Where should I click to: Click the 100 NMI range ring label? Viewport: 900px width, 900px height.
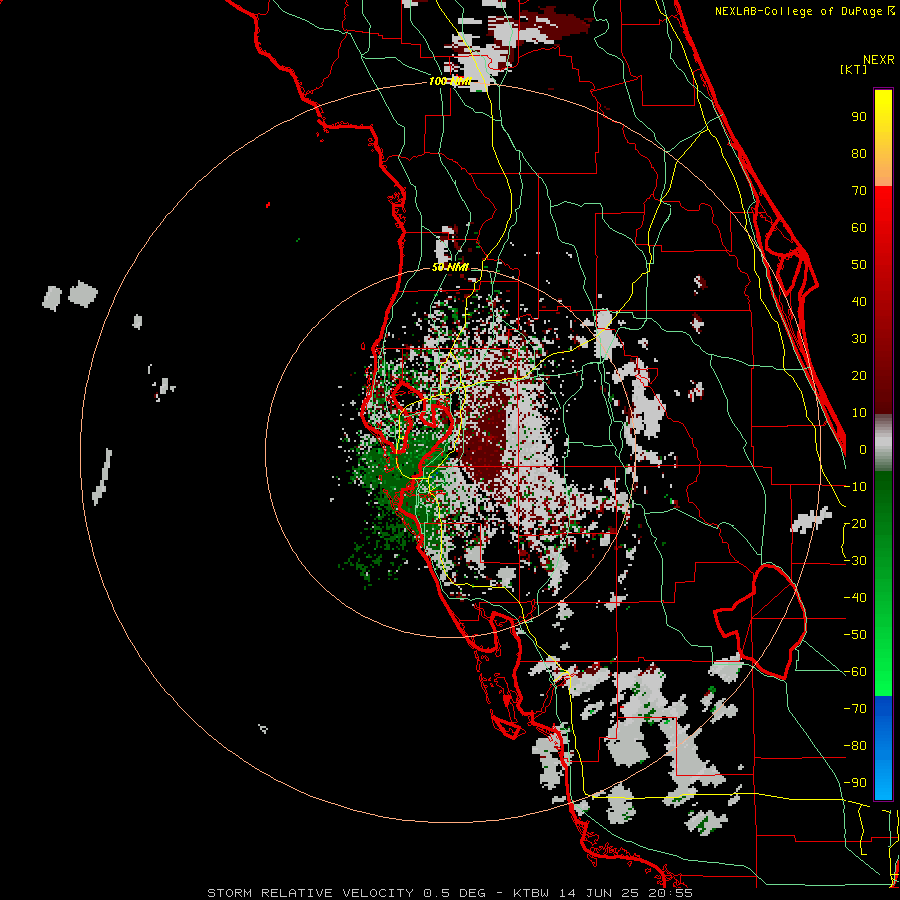pyautogui.click(x=449, y=82)
